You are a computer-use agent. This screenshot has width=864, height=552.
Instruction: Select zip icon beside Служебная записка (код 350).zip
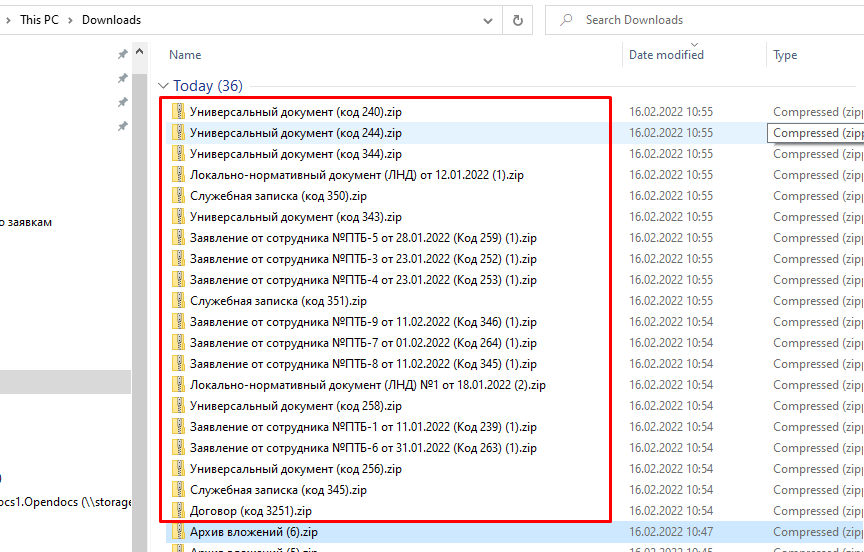(x=179, y=196)
